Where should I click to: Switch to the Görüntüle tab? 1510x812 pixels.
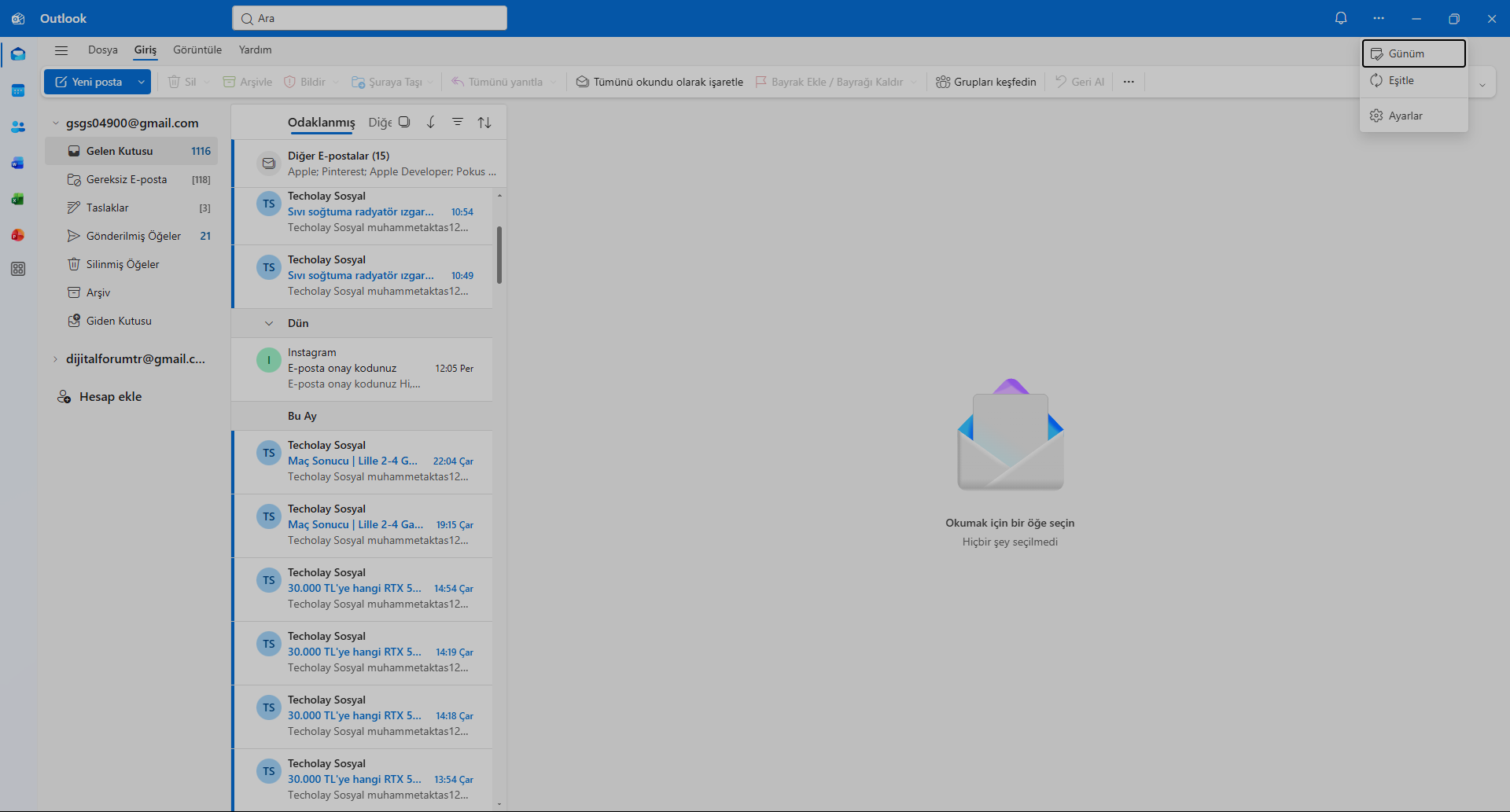click(197, 50)
